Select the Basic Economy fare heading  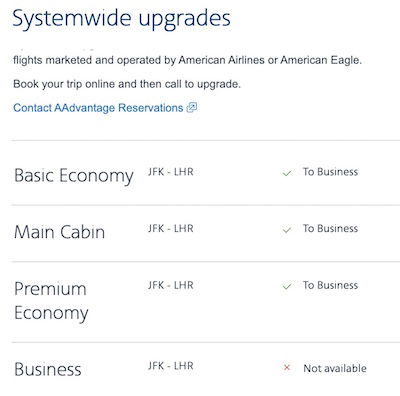coord(74,176)
